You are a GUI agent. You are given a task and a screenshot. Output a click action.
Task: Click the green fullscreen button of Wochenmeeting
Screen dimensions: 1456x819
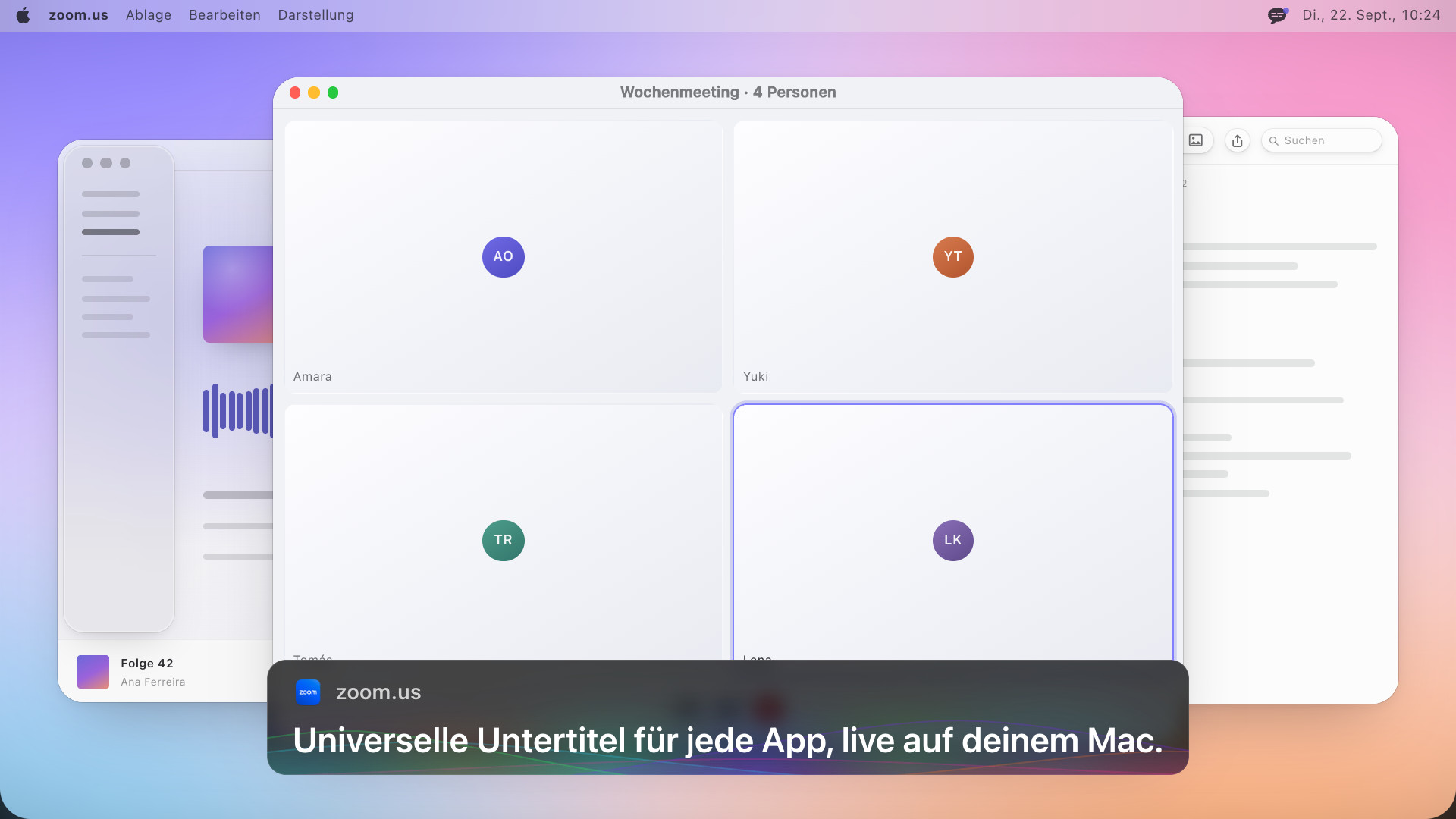pos(333,93)
